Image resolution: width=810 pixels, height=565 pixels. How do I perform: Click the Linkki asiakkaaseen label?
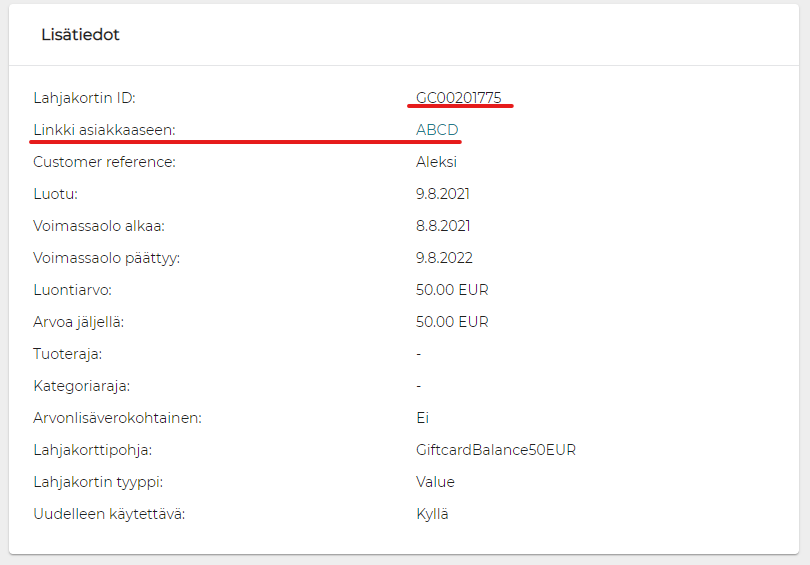click(x=104, y=130)
